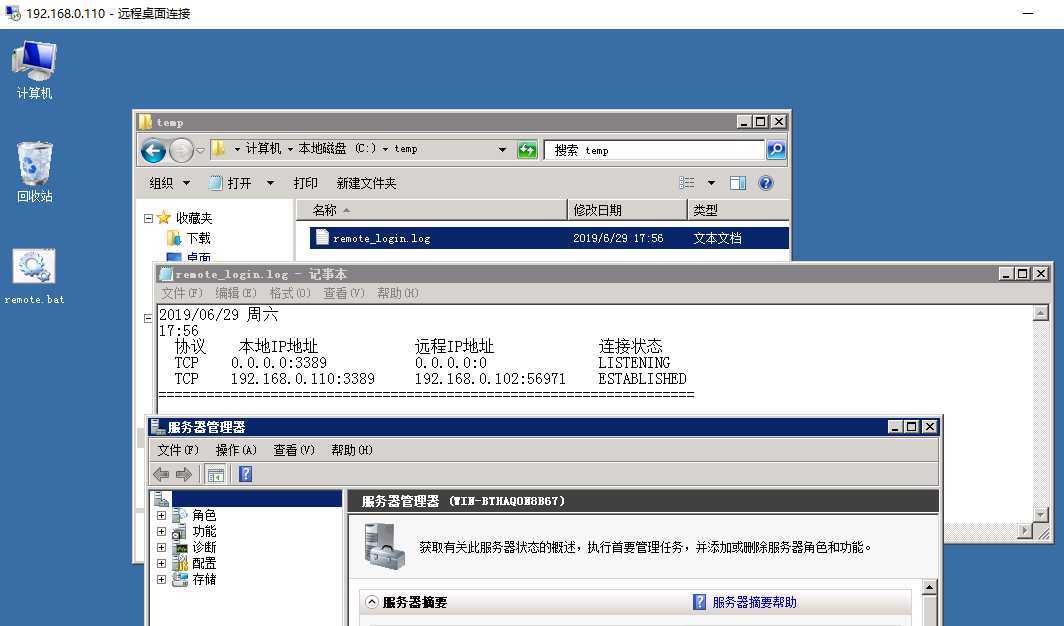
Task: Minimize the remote desktop connection window
Action: (x=1028, y=13)
